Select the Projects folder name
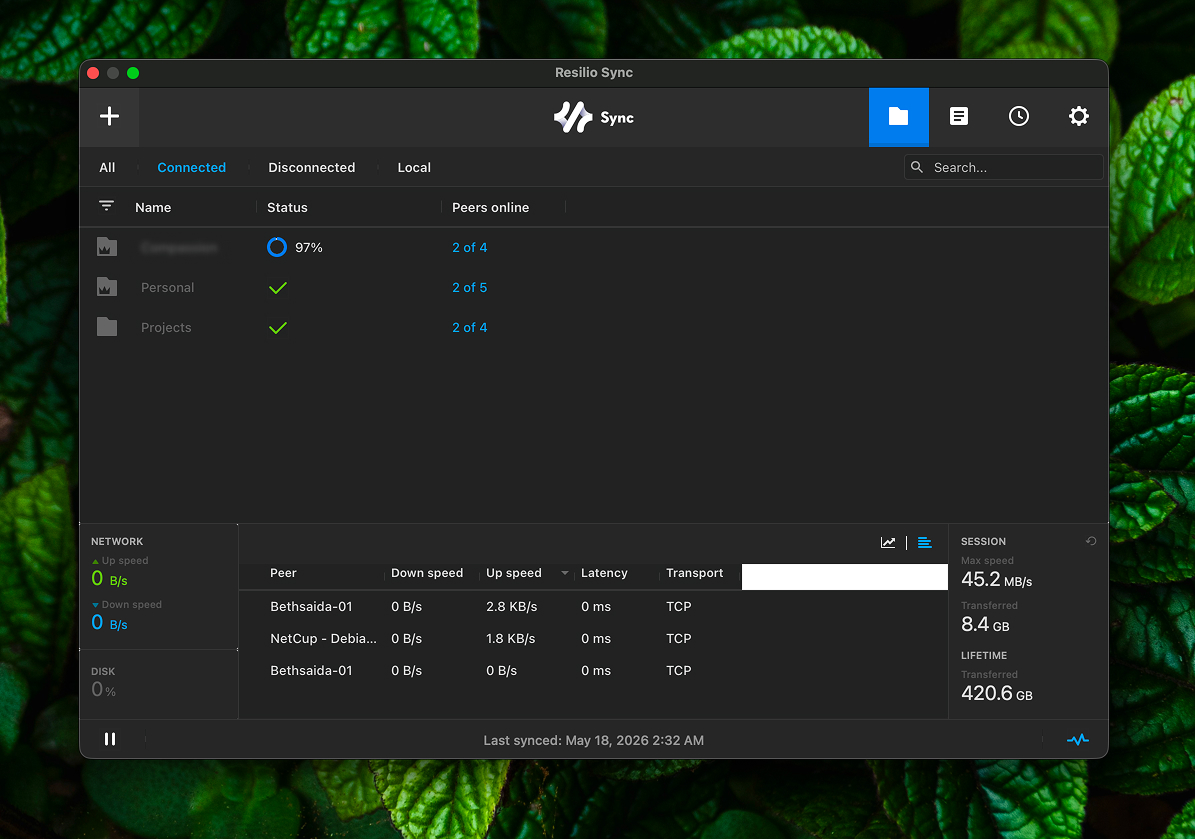 [166, 327]
